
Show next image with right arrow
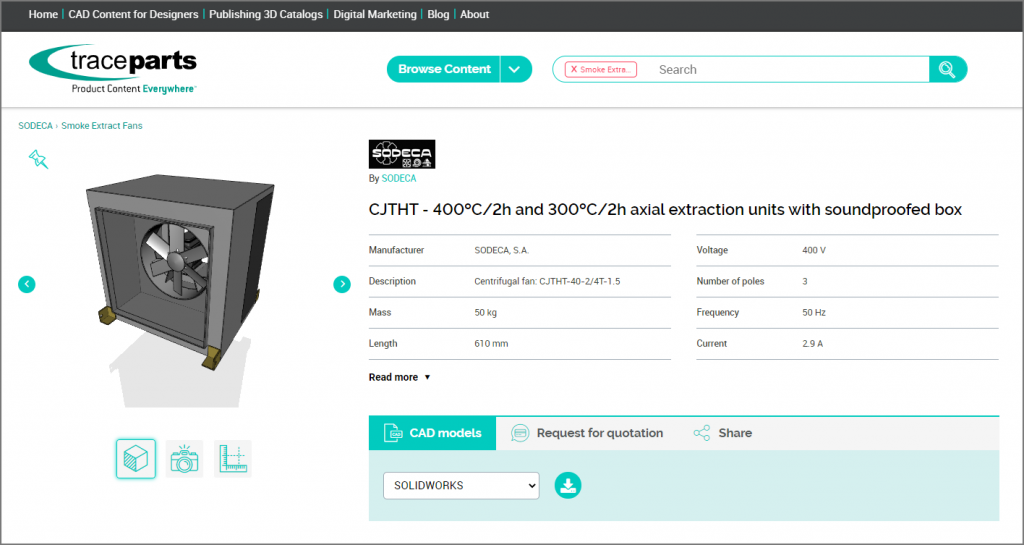tap(342, 284)
